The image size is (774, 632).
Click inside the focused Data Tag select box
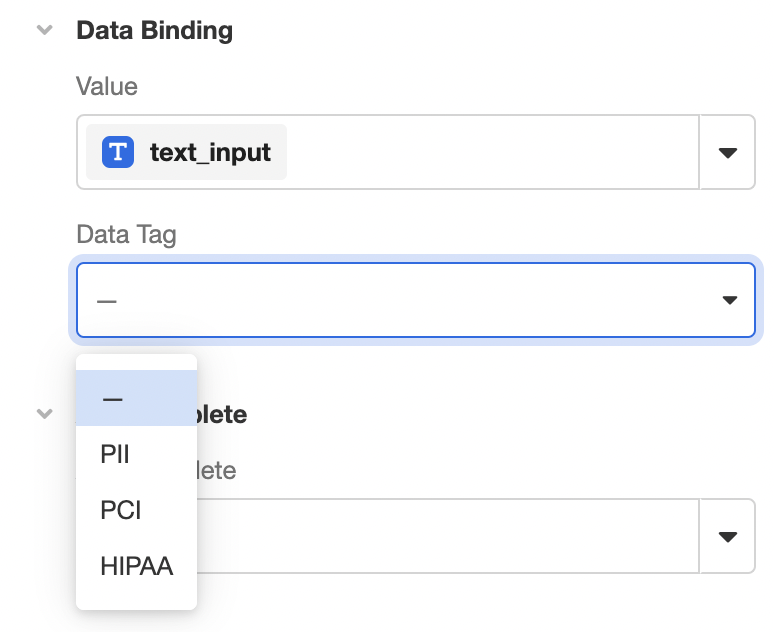tap(400, 300)
